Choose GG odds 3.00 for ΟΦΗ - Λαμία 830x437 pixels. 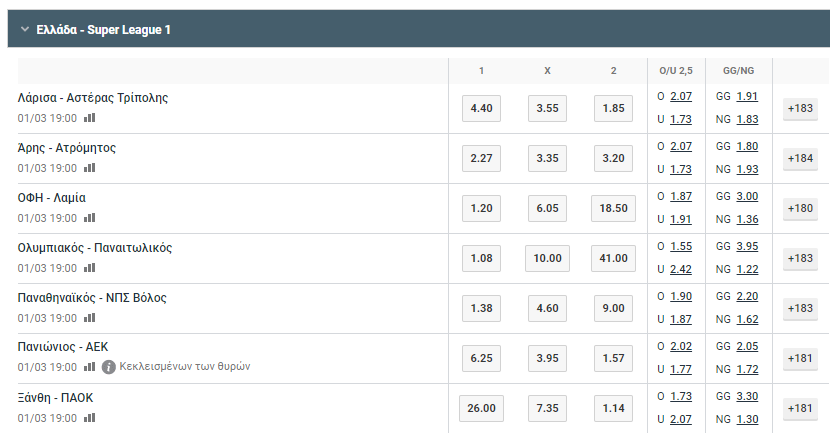click(x=747, y=196)
